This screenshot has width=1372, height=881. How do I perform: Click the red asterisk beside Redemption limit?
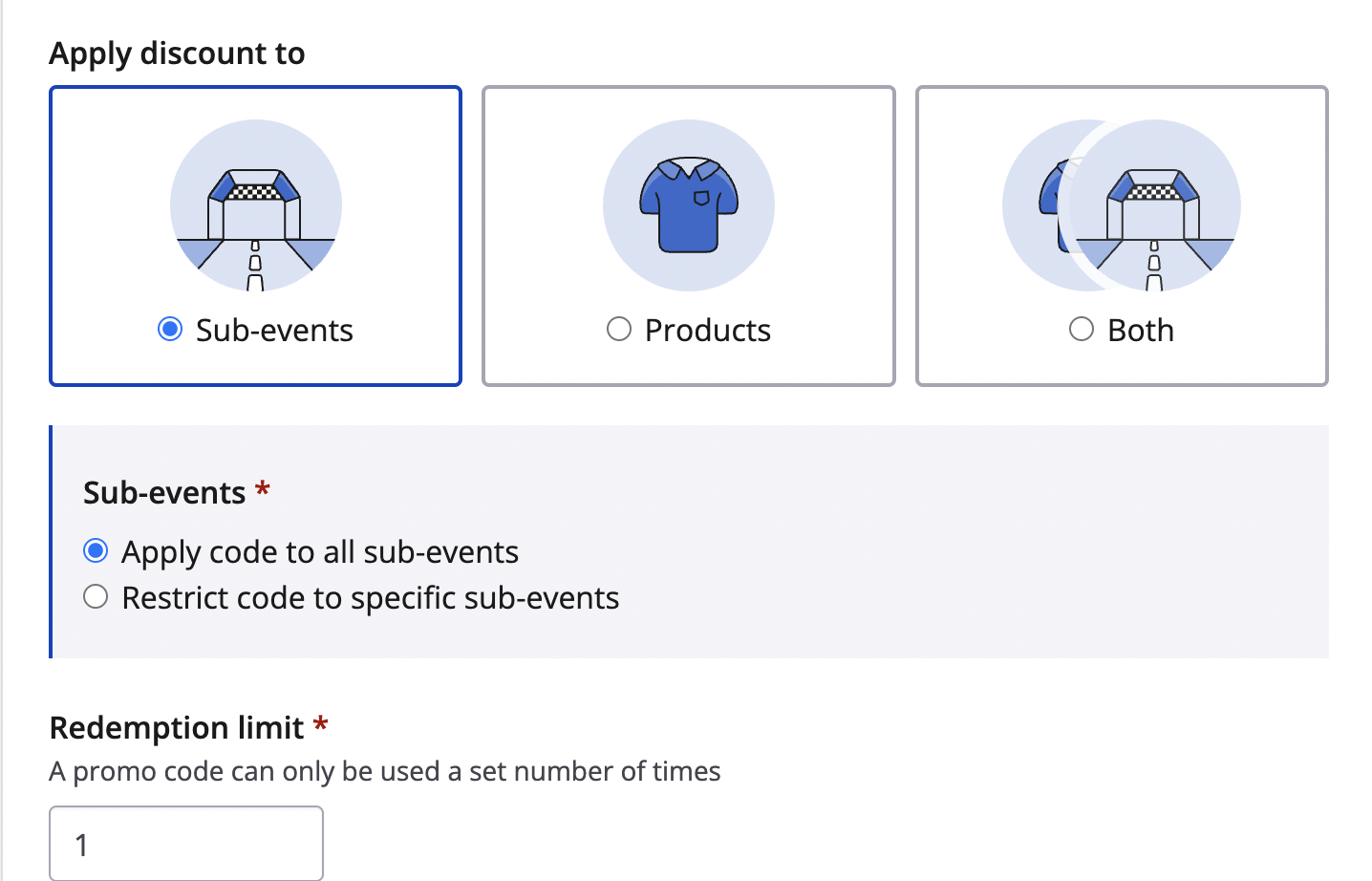click(x=321, y=725)
